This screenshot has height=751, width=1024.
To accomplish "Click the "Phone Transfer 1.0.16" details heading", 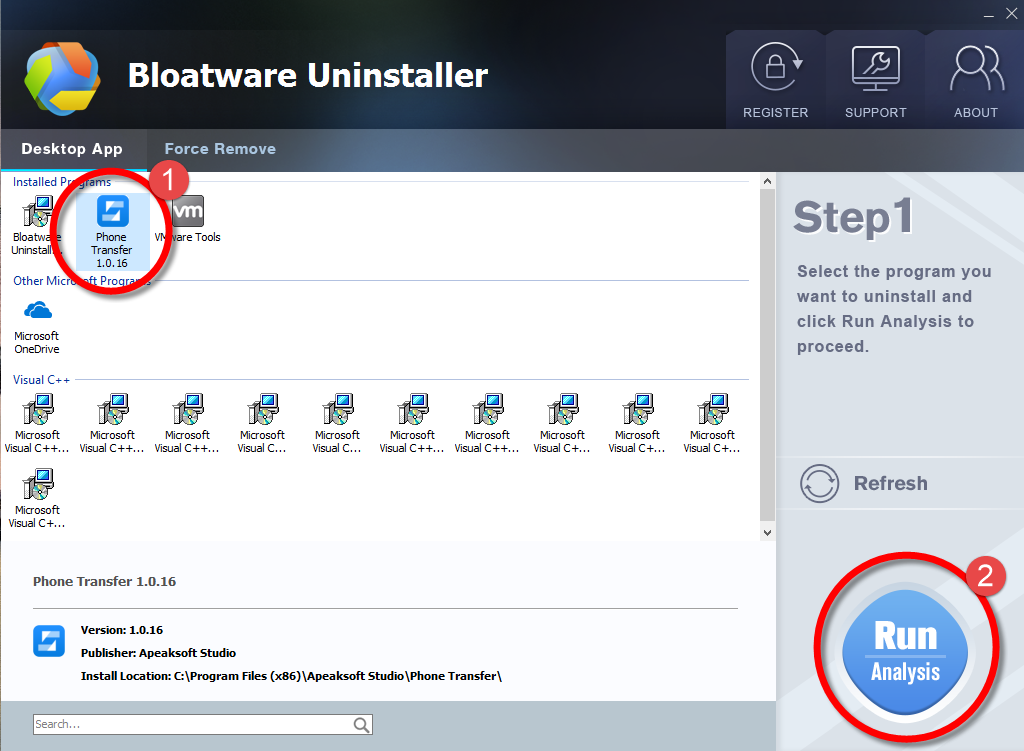I will (x=104, y=581).
